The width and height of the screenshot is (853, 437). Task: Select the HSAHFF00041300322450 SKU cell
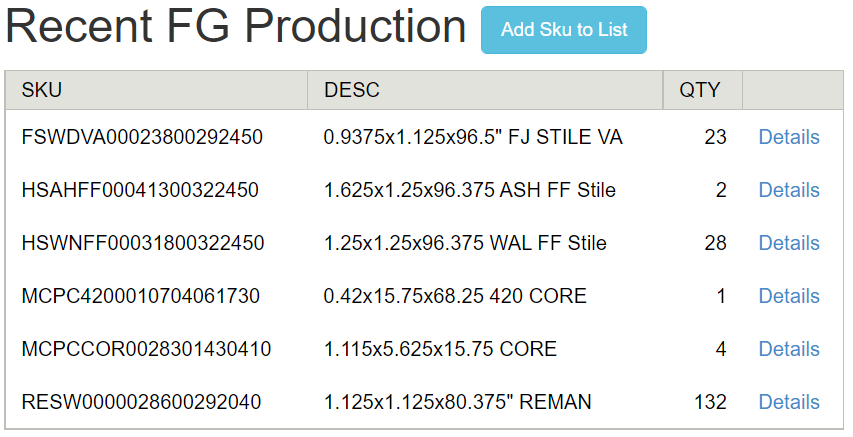[140, 190]
